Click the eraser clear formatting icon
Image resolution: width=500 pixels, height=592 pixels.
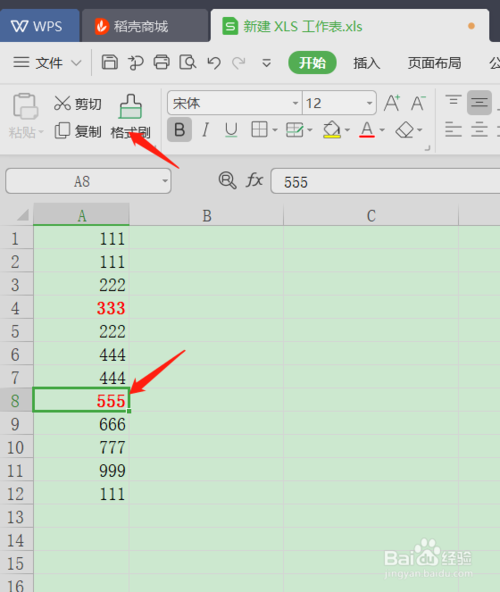click(x=404, y=130)
